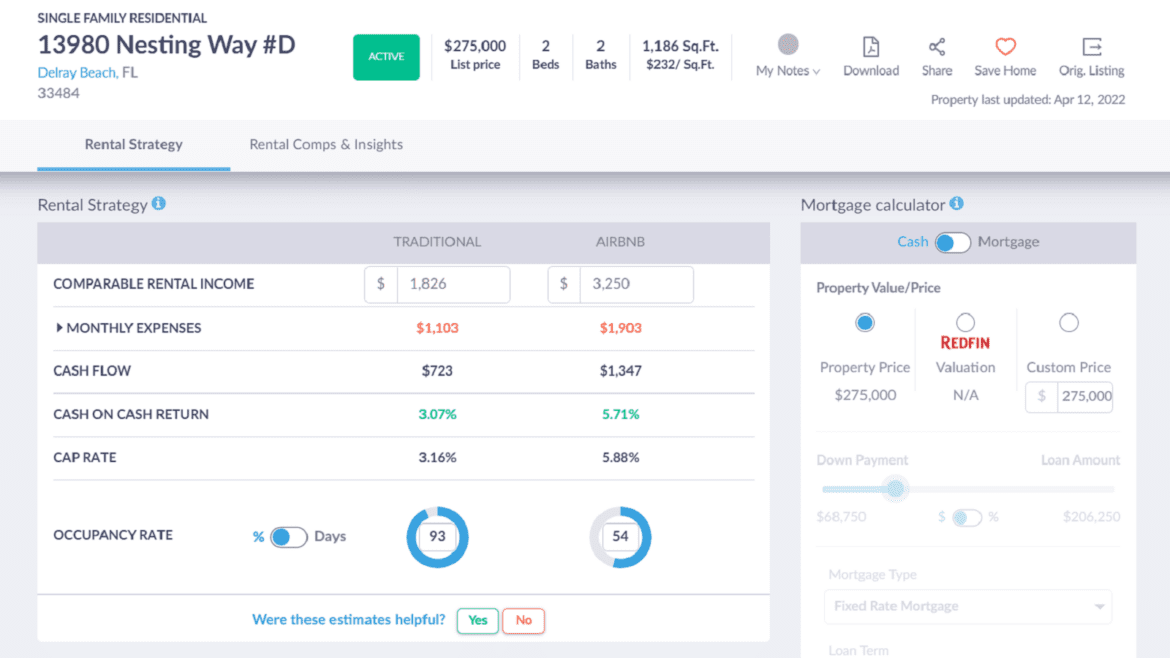
Task: Open the Download property report icon
Action: click(x=870, y=45)
